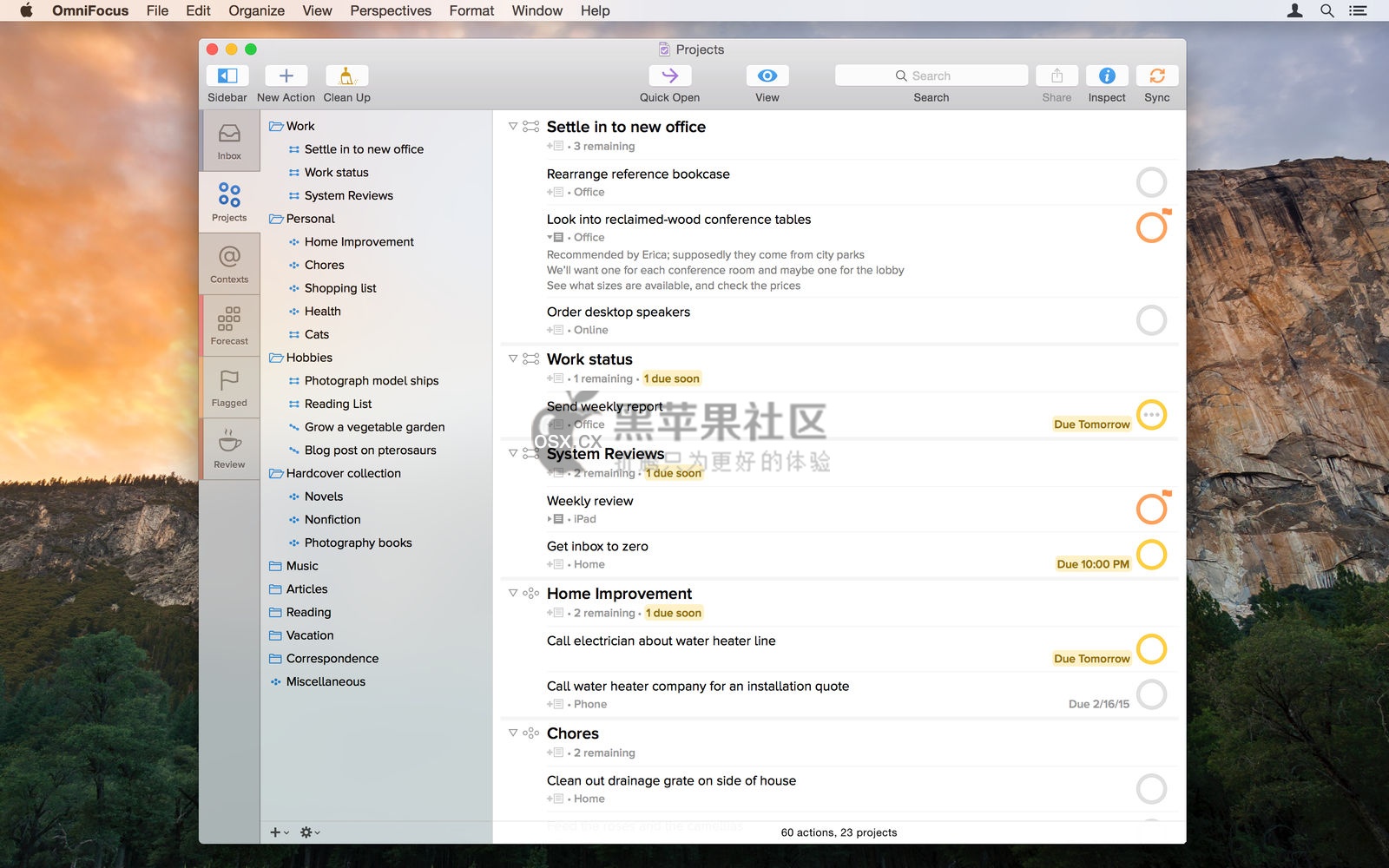This screenshot has width=1389, height=868.
Task: Collapse the System Reviews project triangle
Action: 513,453
